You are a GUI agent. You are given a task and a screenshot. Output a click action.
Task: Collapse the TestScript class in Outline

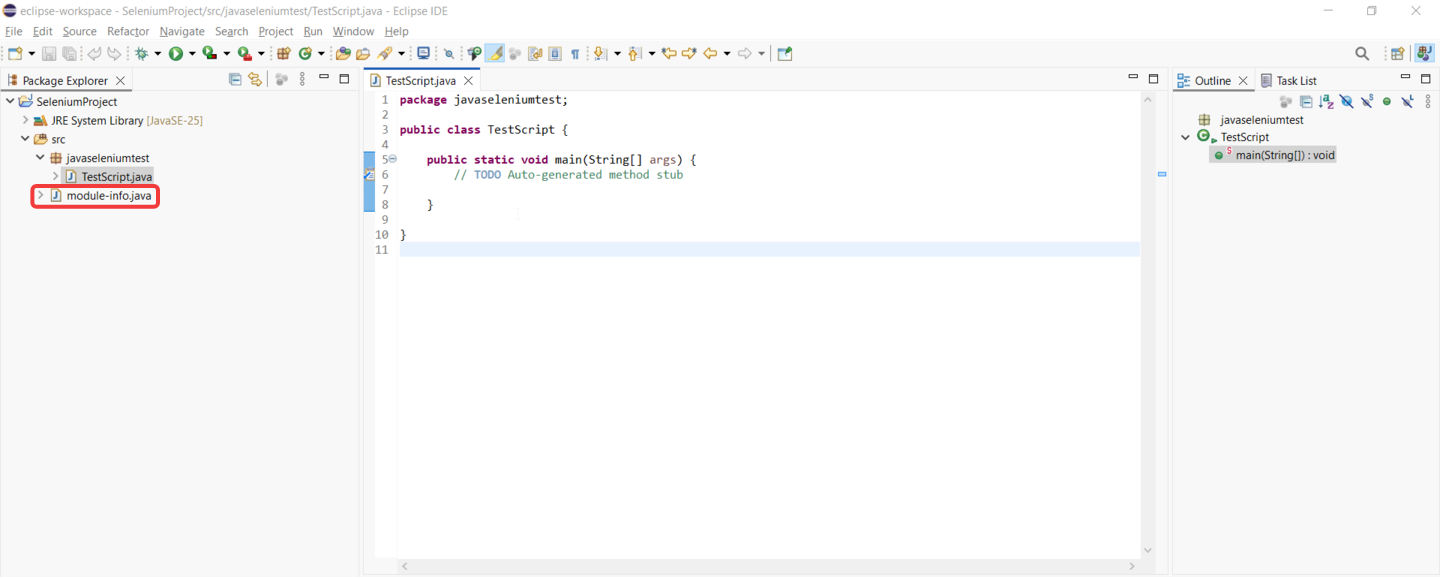tap(1186, 137)
